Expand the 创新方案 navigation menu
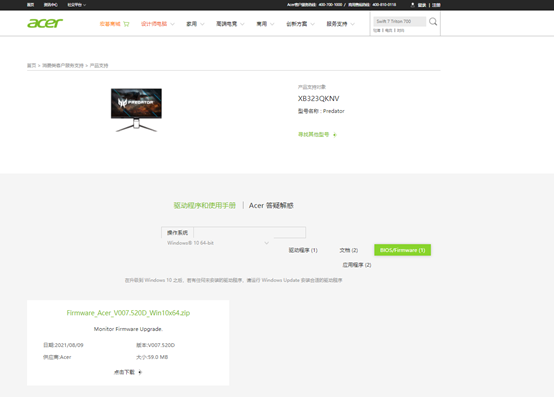 tap(300, 24)
